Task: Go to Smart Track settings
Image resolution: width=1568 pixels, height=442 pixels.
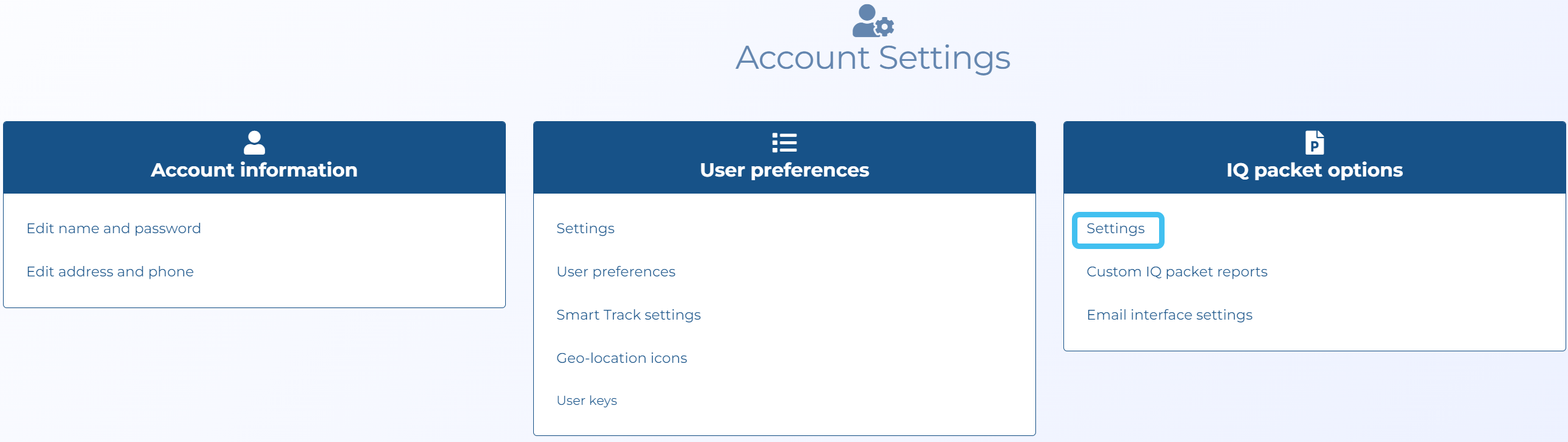Action: (x=628, y=315)
